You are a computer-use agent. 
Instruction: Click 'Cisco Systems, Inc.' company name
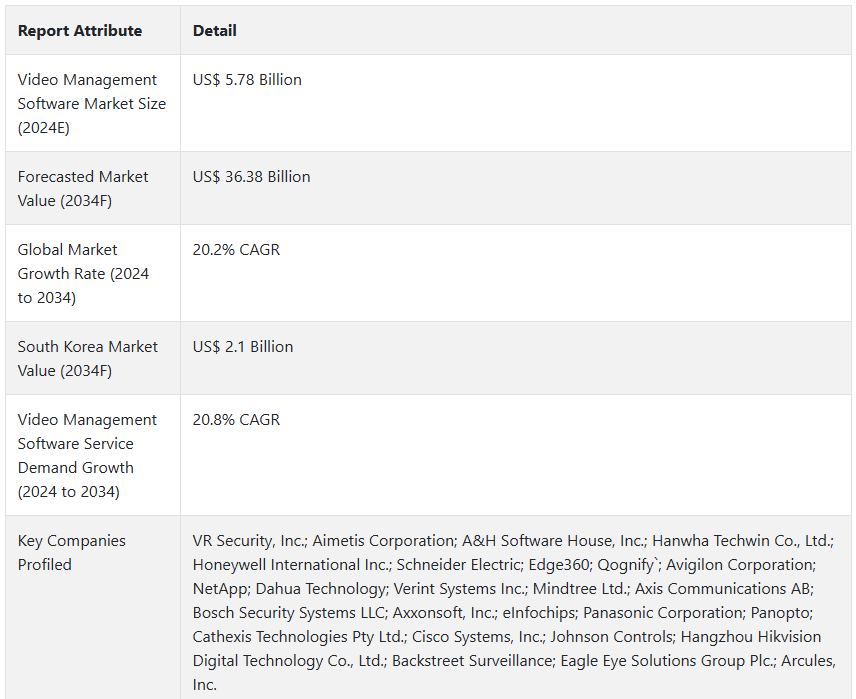click(x=478, y=637)
